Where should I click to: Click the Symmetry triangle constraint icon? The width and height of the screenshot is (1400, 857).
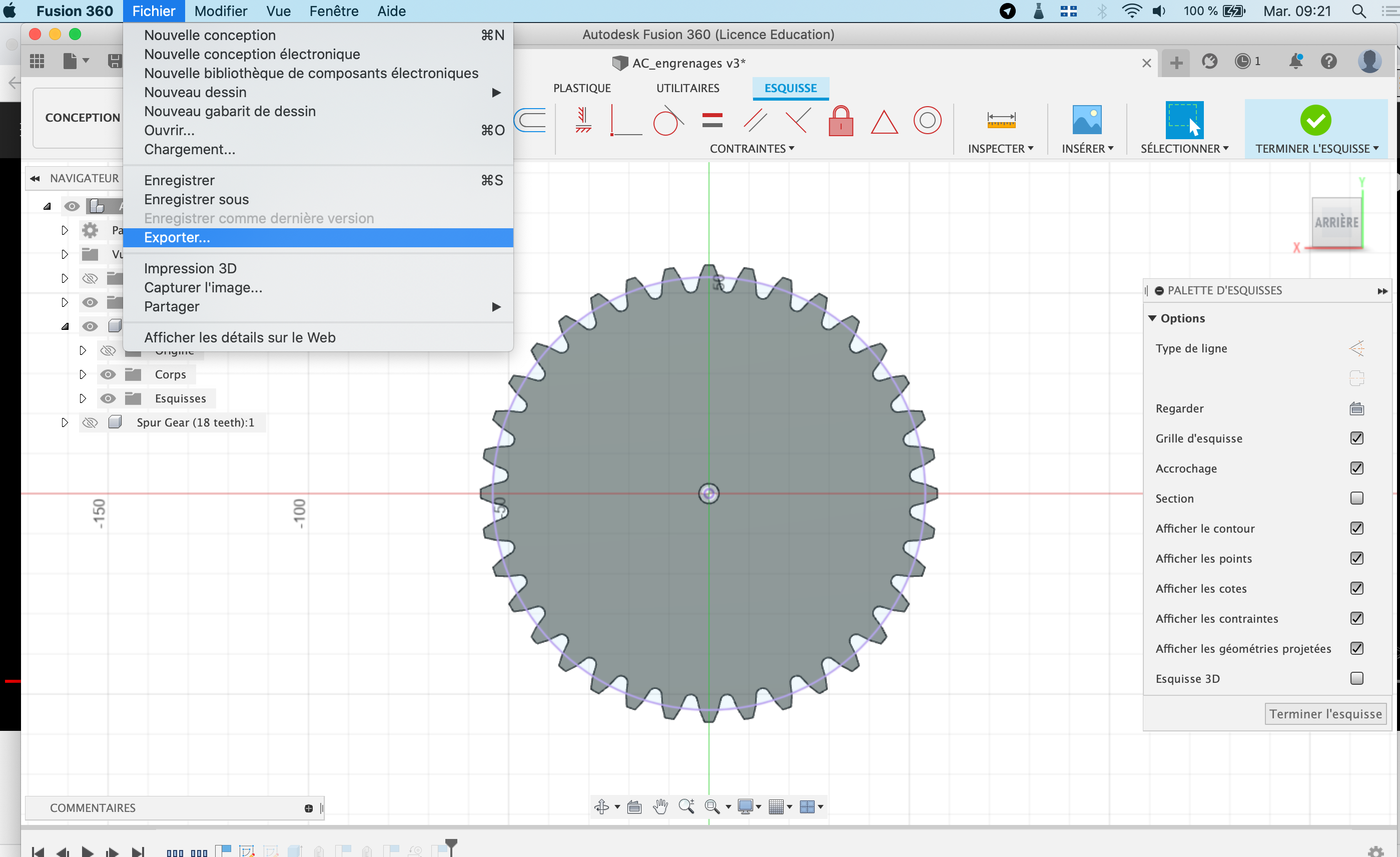click(884, 122)
